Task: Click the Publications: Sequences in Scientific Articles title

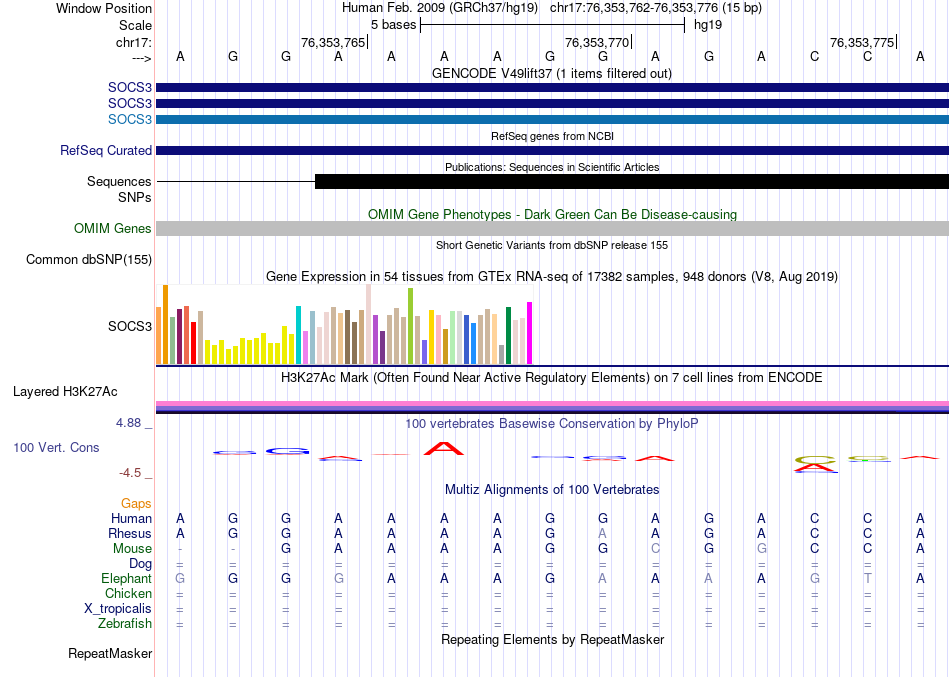Action: (x=552, y=167)
